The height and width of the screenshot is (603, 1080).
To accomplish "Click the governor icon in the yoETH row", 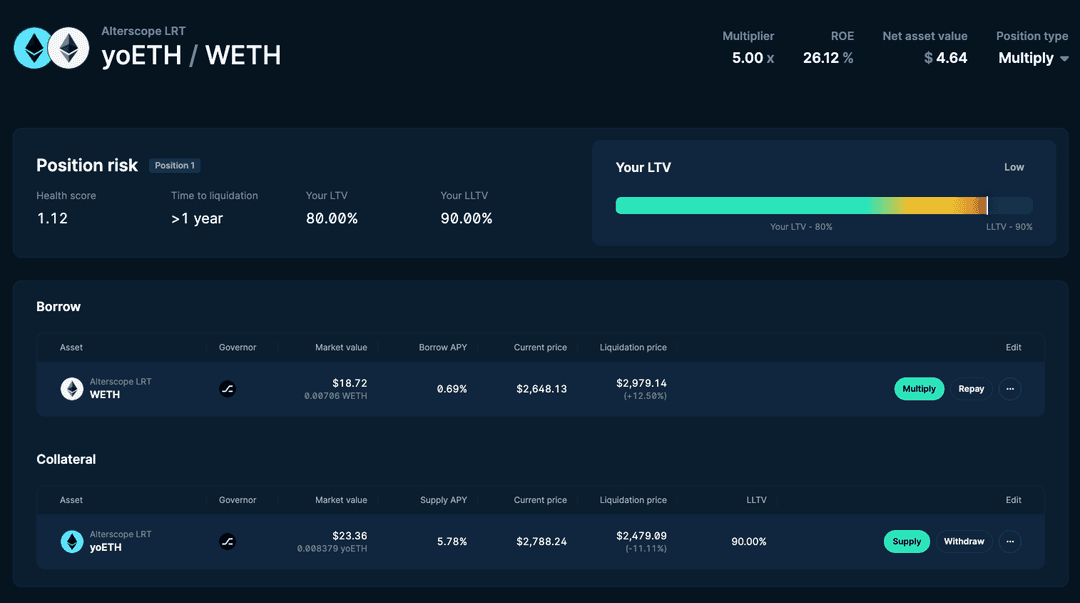I will 227,542.
